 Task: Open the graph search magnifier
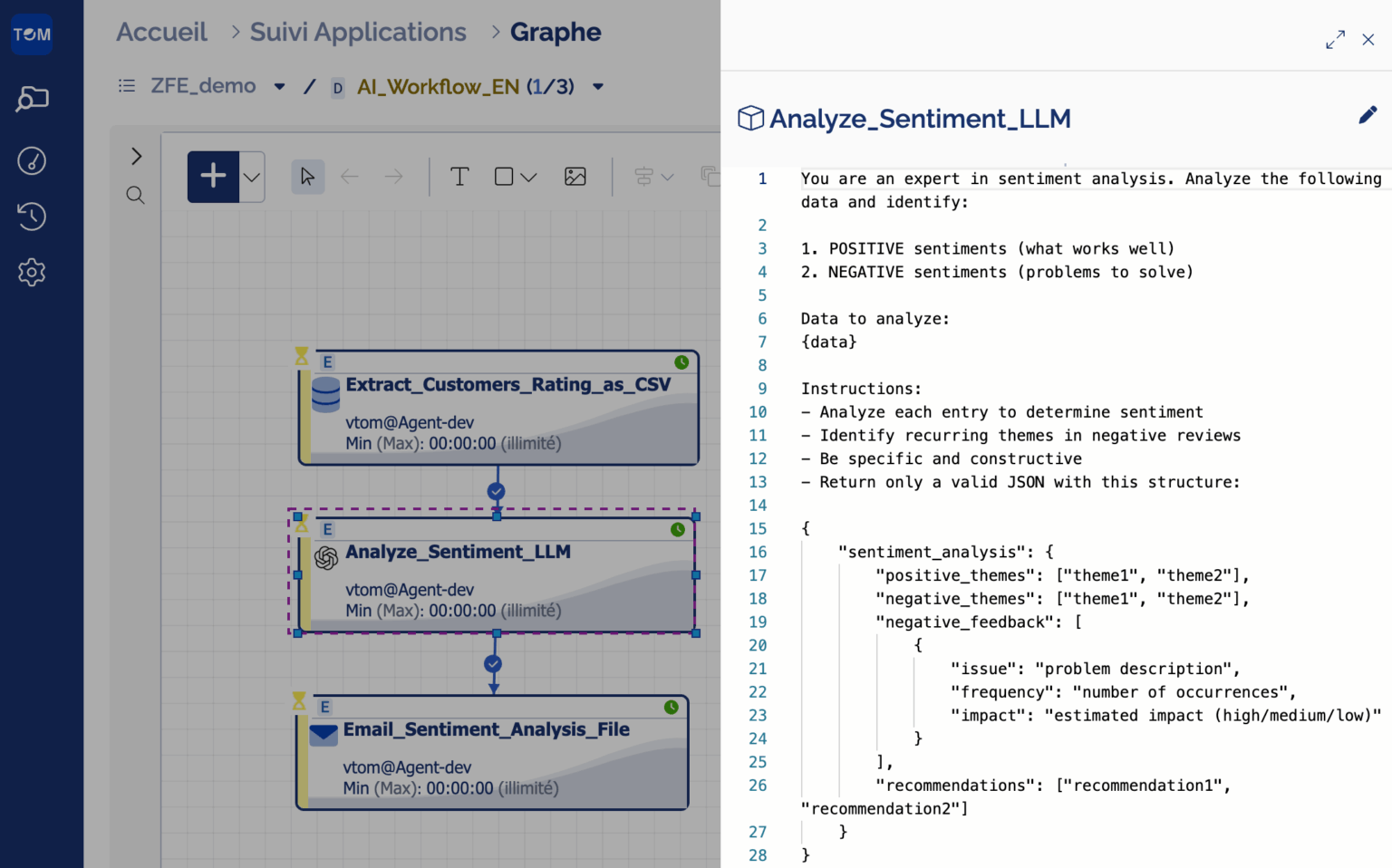[135, 195]
